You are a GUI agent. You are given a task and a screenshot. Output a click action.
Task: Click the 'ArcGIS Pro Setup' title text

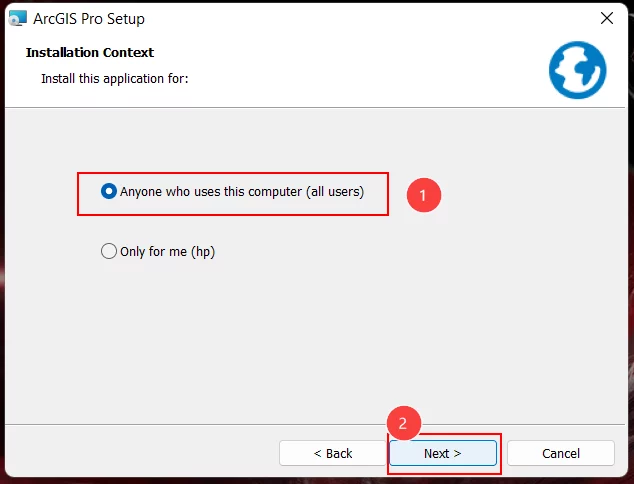coord(89,19)
